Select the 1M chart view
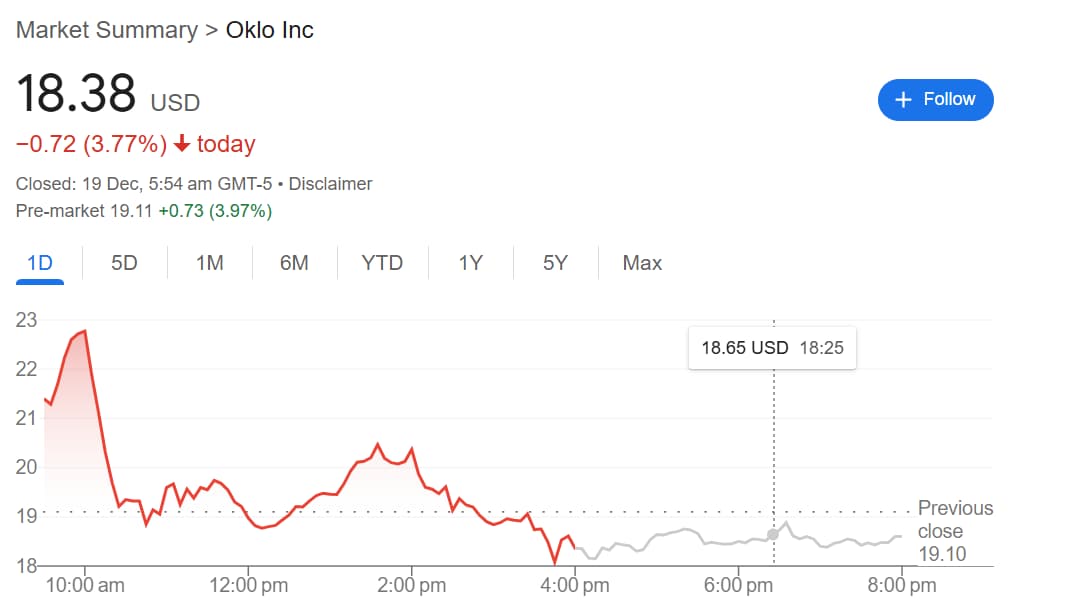 point(208,263)
